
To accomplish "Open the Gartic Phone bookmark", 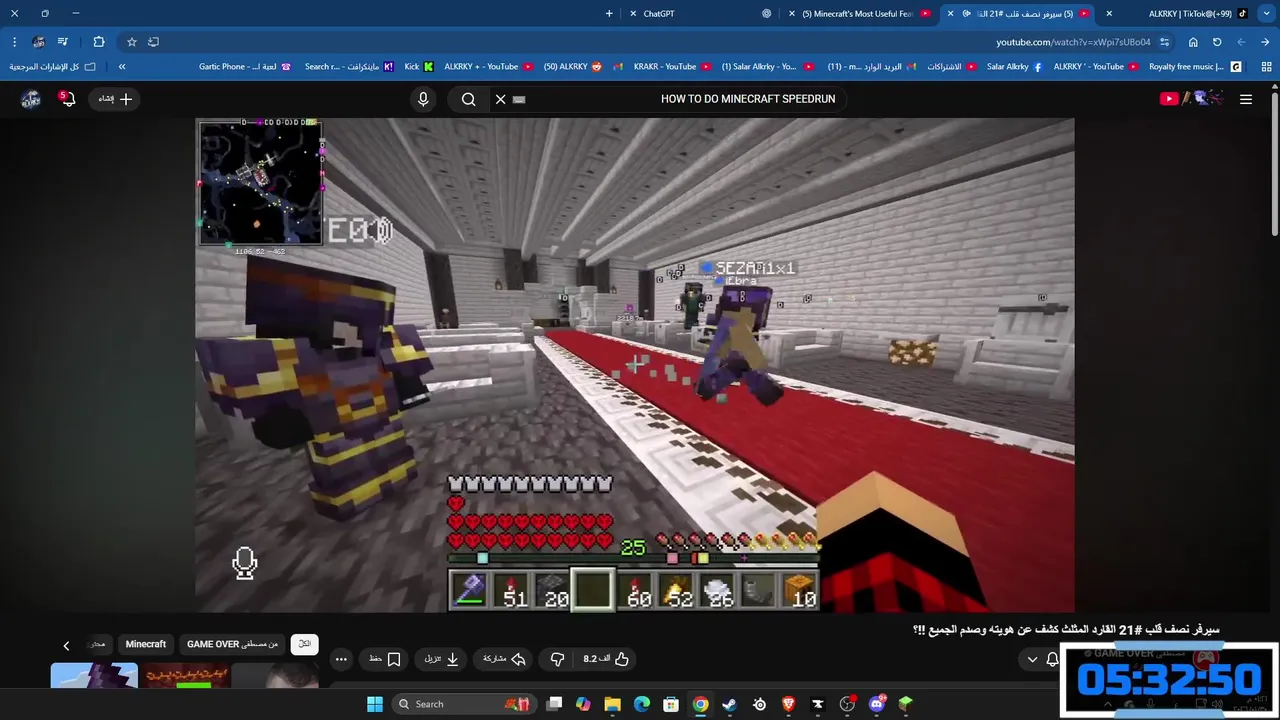I will coord(245,67).
